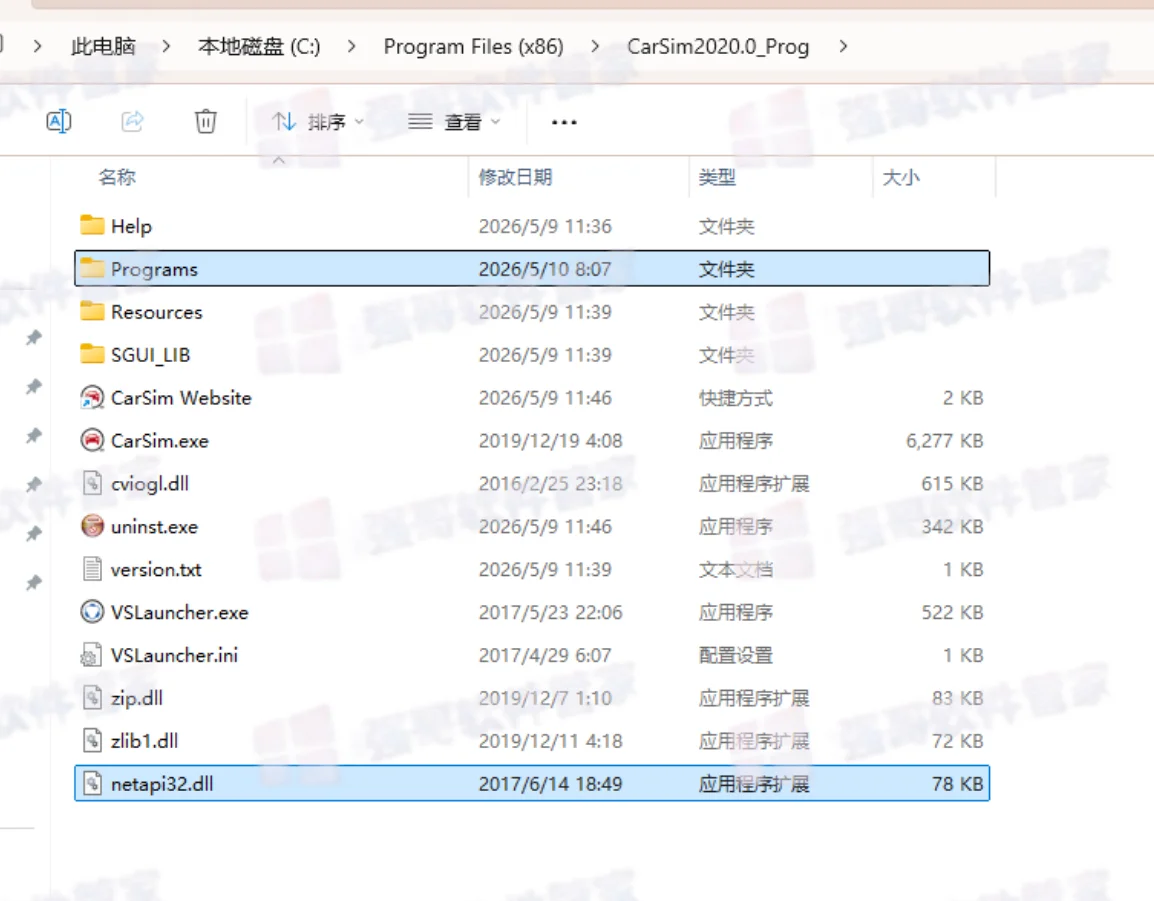Sort by the 修改日期 column header
The width and height of the screenshot is (1154, 901).
515,177
